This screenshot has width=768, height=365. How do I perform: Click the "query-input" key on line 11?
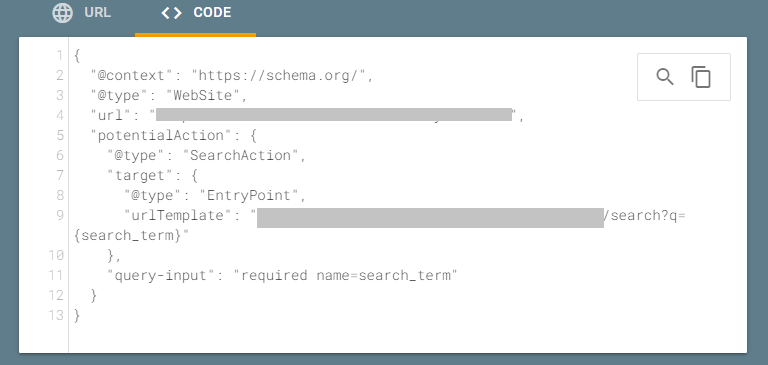[162, 275]
